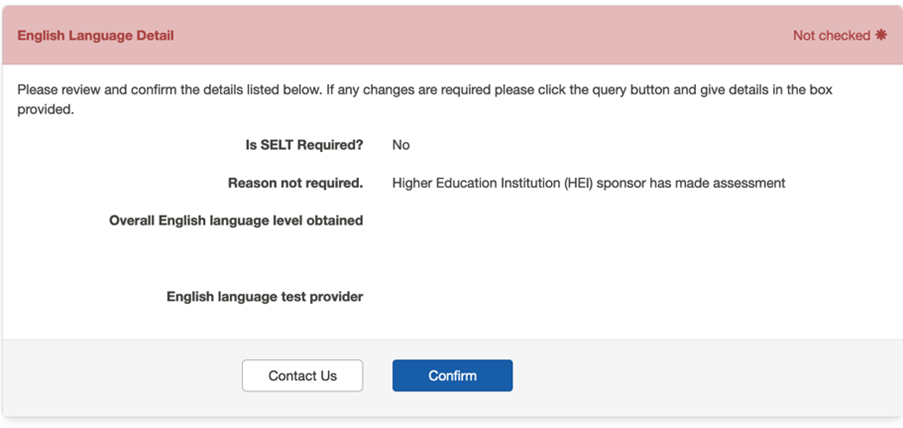Click the English Language Detail heading
Screen dimensions: 903x428
click(x=95, y=35)
